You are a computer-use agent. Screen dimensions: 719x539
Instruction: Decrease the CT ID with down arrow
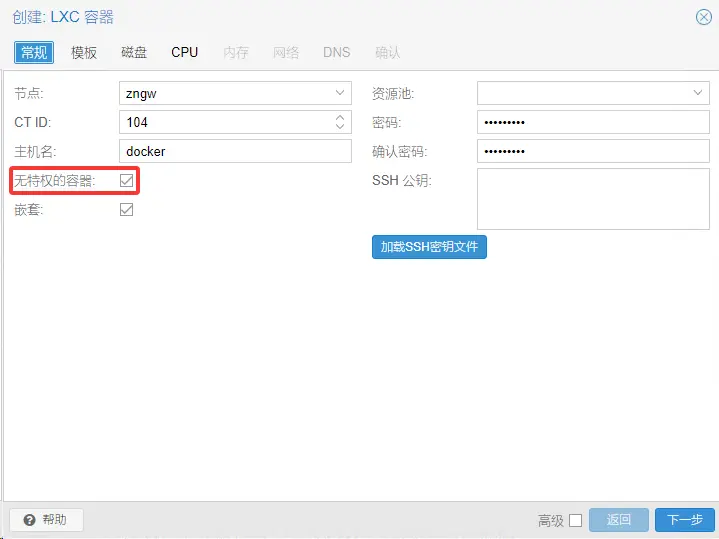tap(340, 127)
